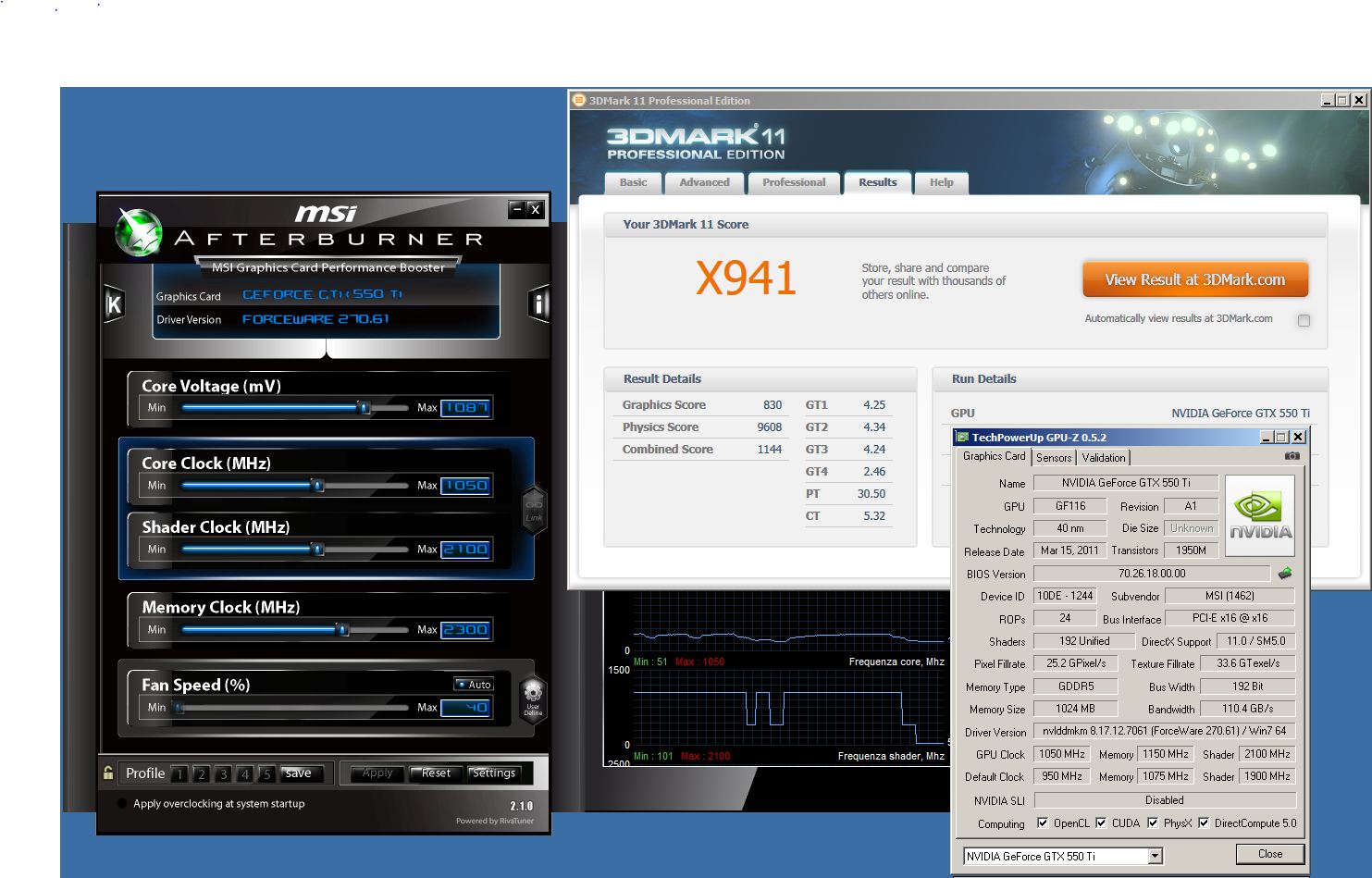This screenshot has height=878, width=1372.
Task: Toggle the core/shader clock Link icon
Action: pyautogui.click(x=534, y=510)
